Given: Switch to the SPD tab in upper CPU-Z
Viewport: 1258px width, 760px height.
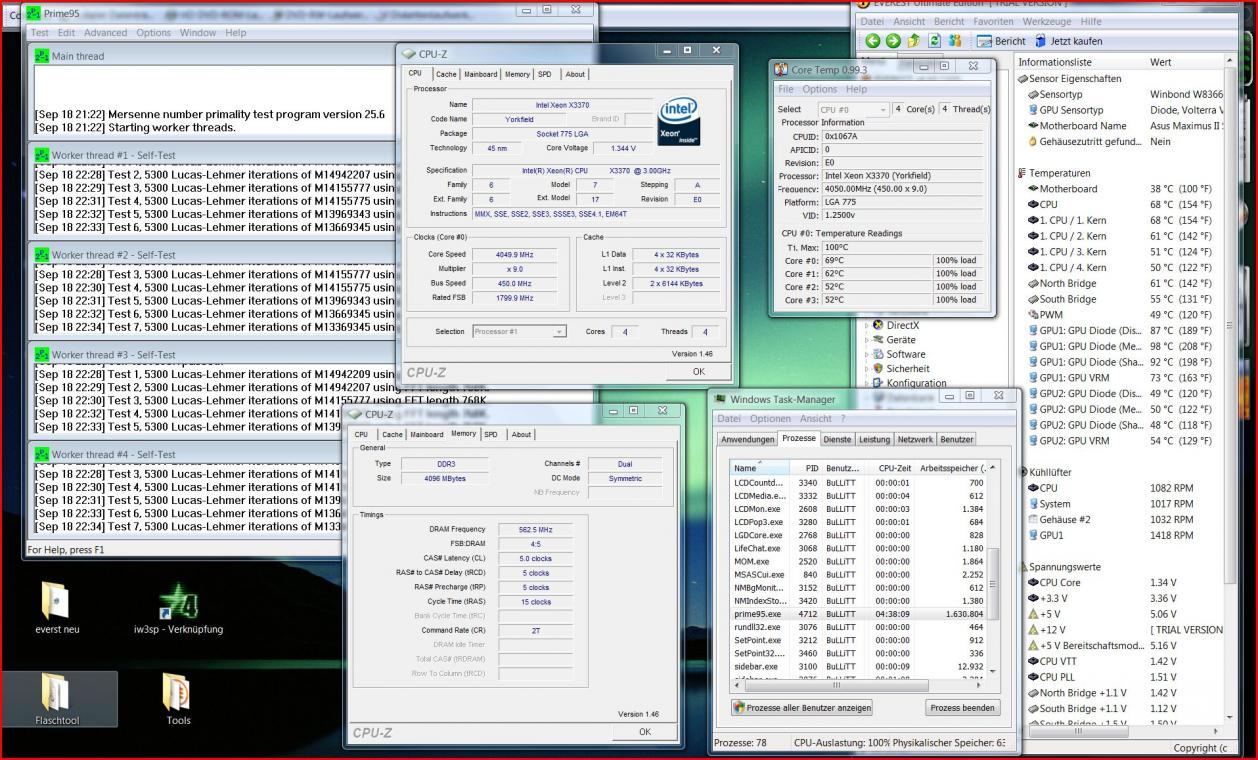Looking at the screenshot, I should click(544, 74).
